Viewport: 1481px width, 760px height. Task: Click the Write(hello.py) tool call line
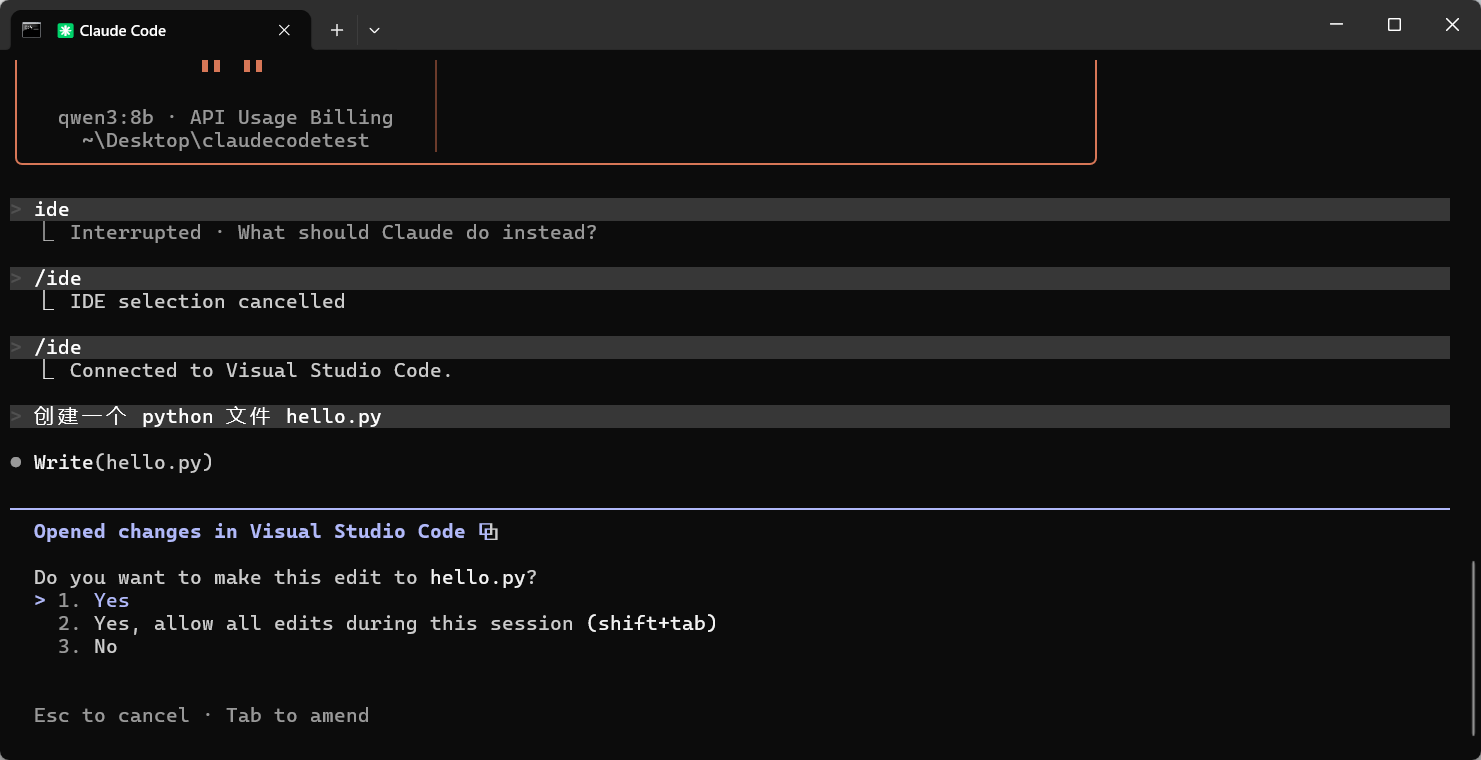coord(124,462)
